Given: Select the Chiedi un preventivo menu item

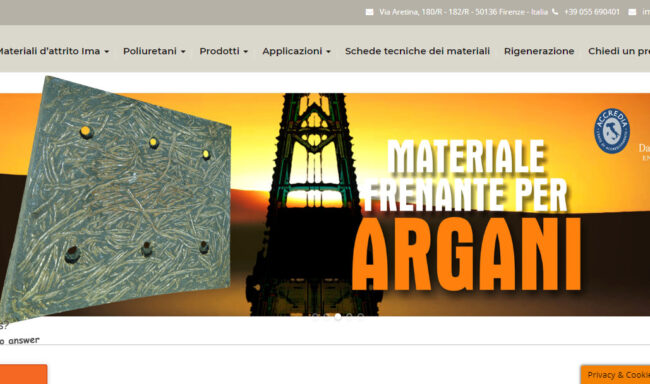Looking at the screenshot, I should coord(619,51).
